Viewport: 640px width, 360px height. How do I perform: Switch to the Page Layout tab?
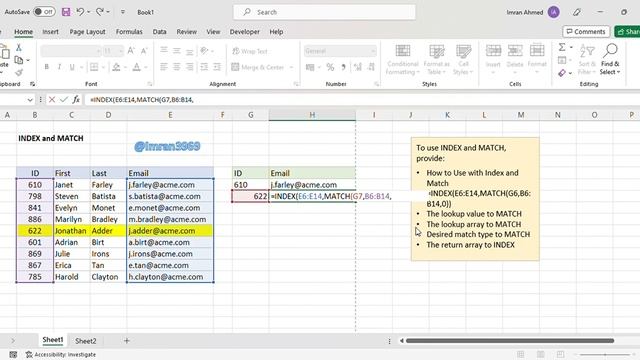pos(87,32)
